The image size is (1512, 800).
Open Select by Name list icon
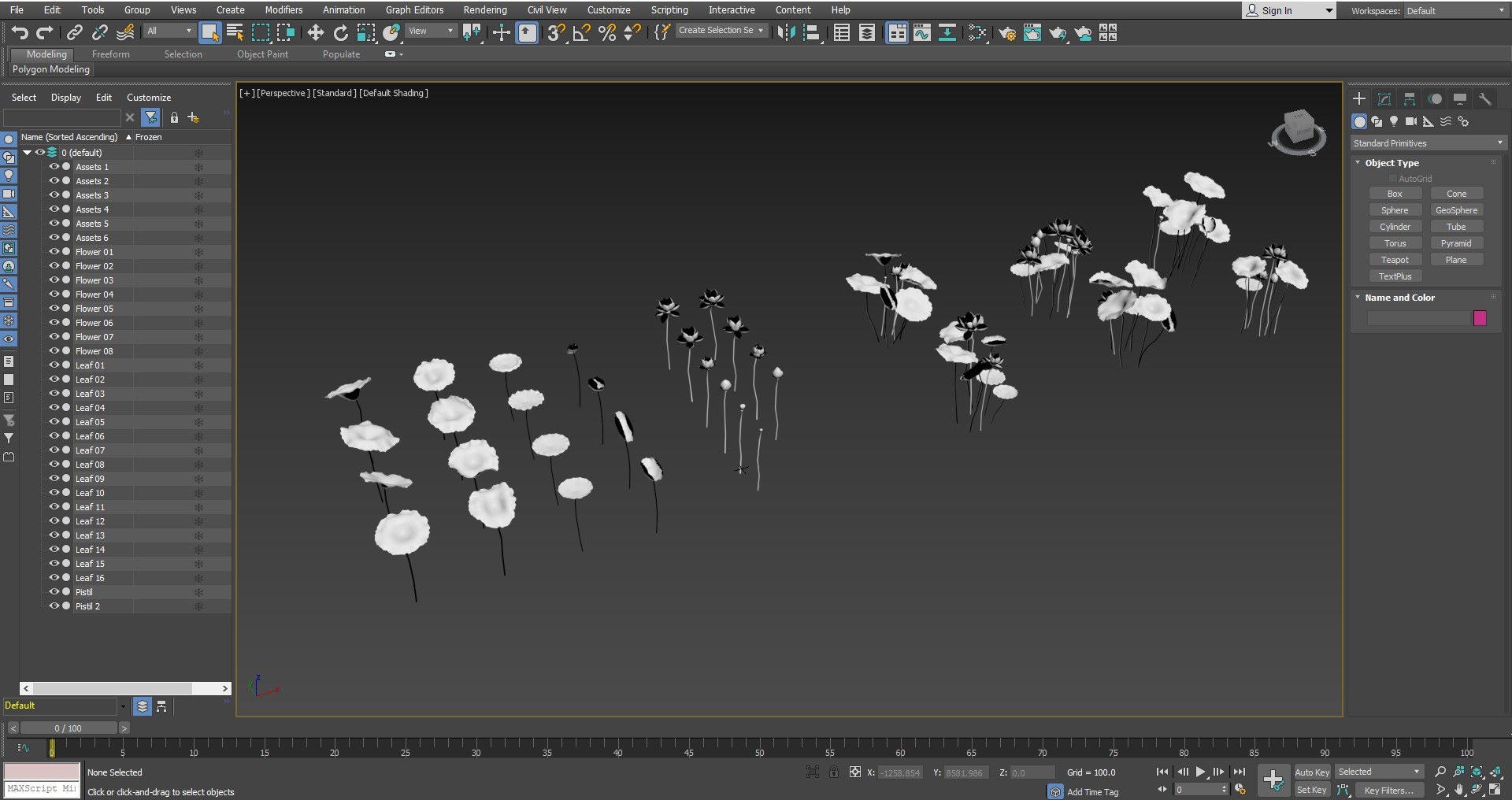235,32
